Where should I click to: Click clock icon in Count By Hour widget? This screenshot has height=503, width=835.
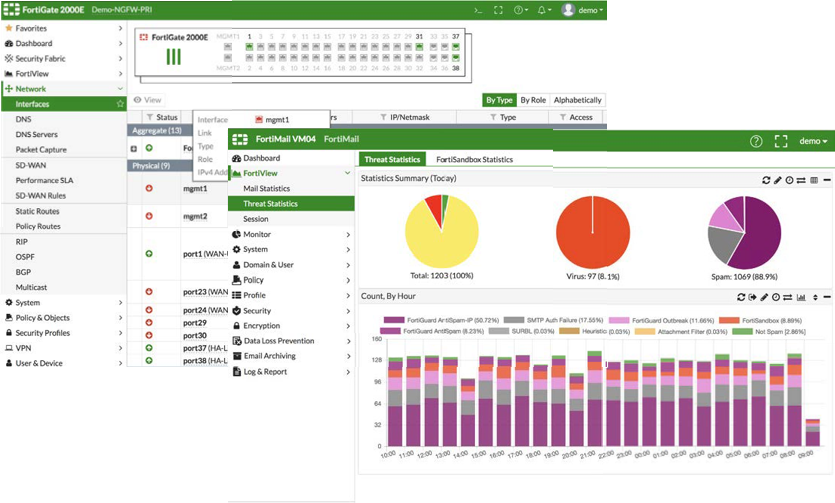[776, 297]
